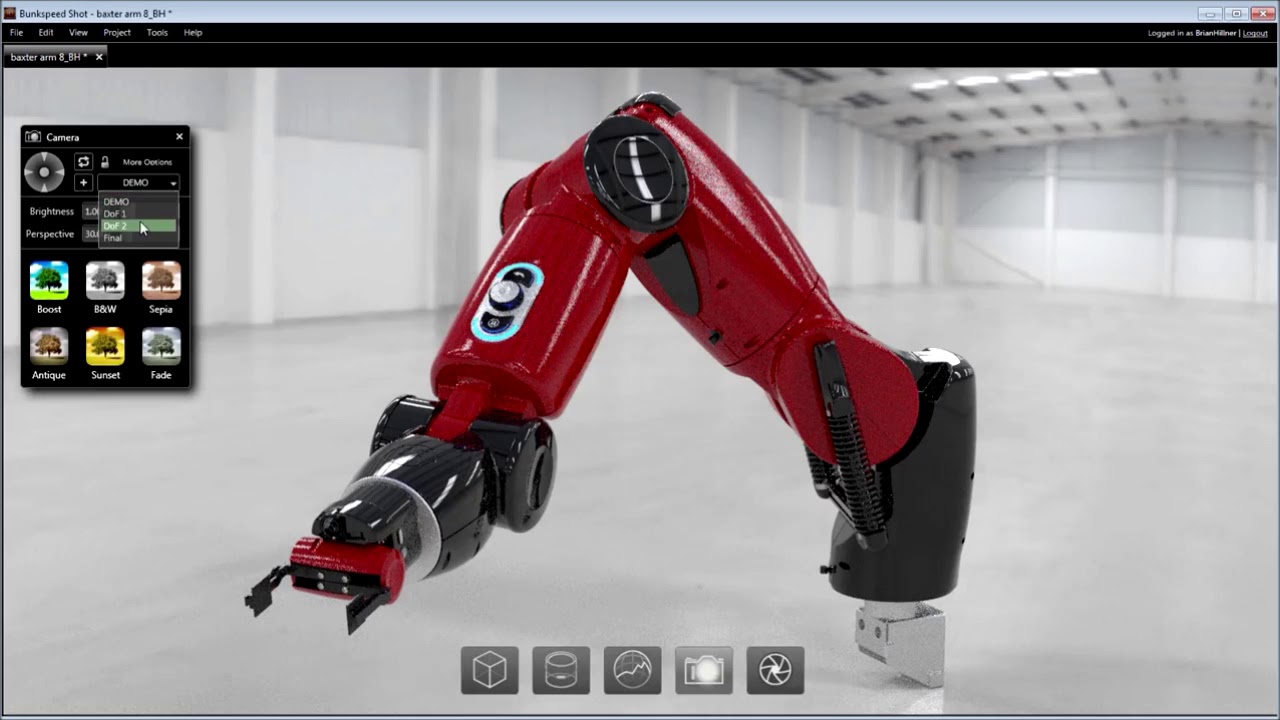
Task: Click the Brightness label
Action: [x=52, y=212]
